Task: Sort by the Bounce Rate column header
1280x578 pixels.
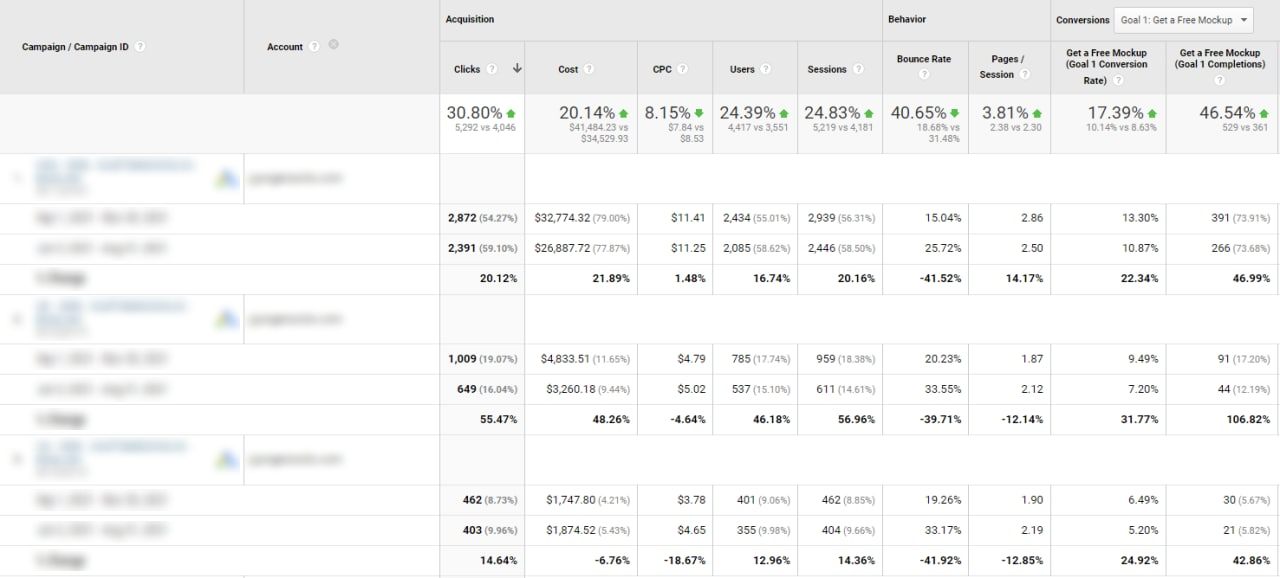Action: pos(924,59)
